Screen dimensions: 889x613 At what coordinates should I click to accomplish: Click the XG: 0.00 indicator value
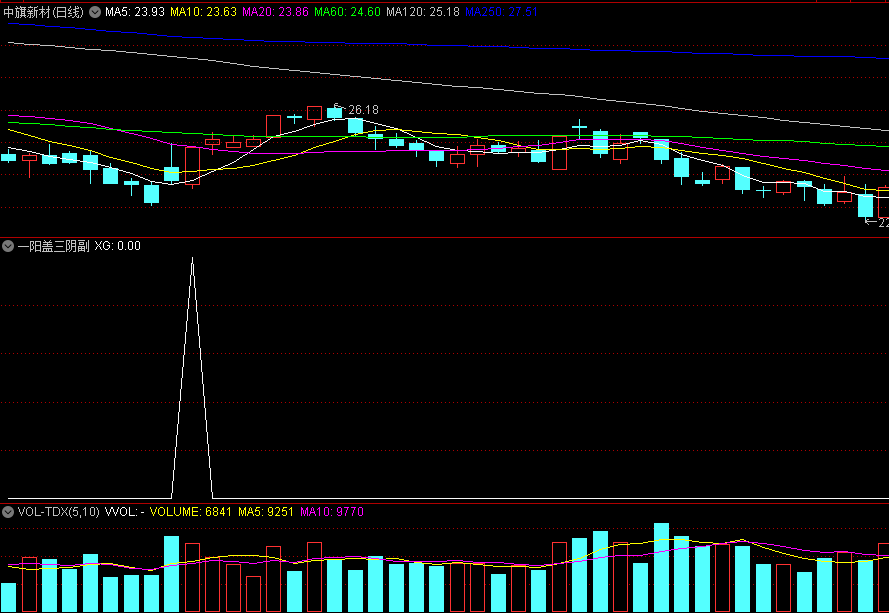click(117, 246)
